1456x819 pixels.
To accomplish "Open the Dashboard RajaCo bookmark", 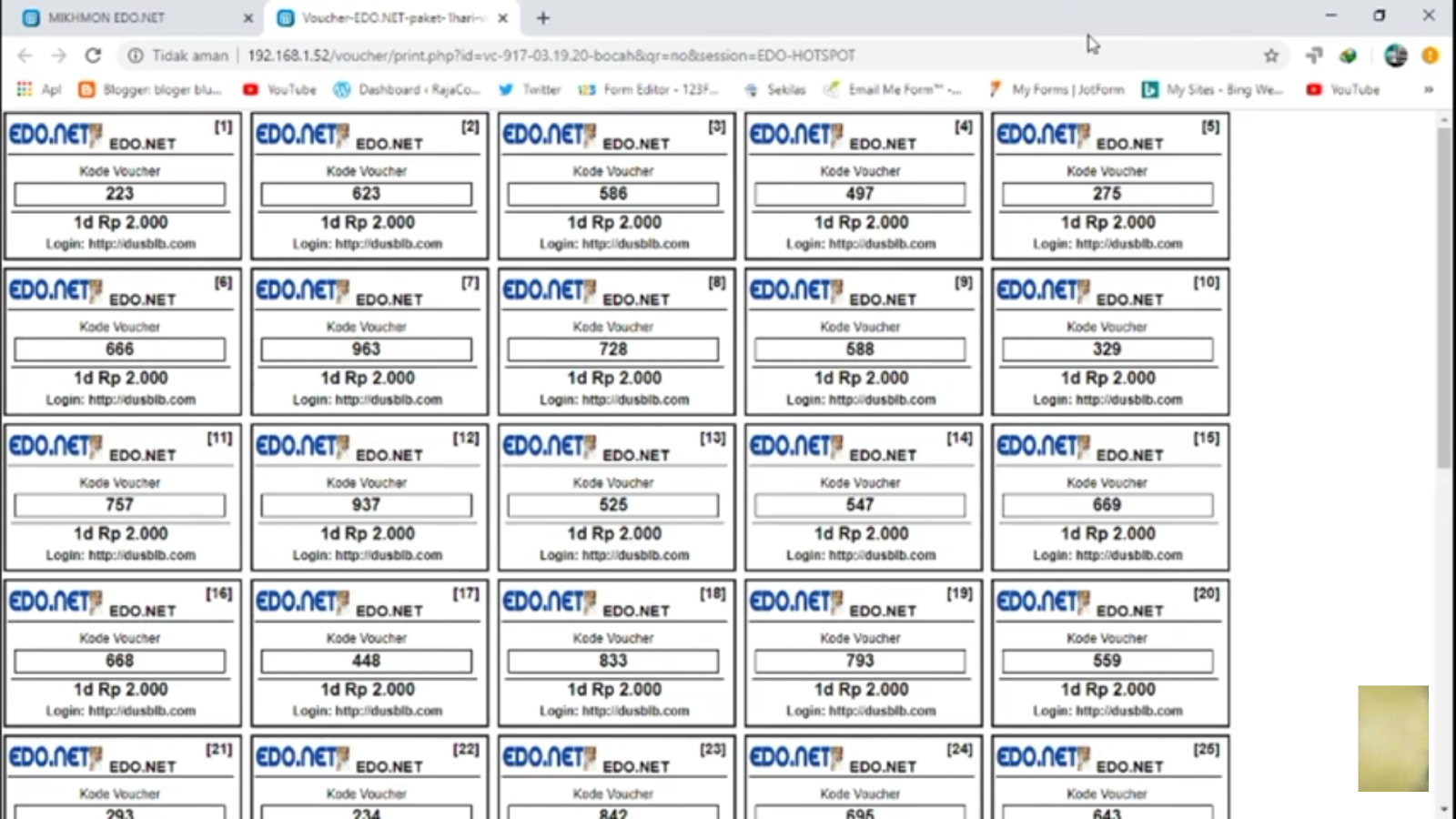I will click(407, 89).
